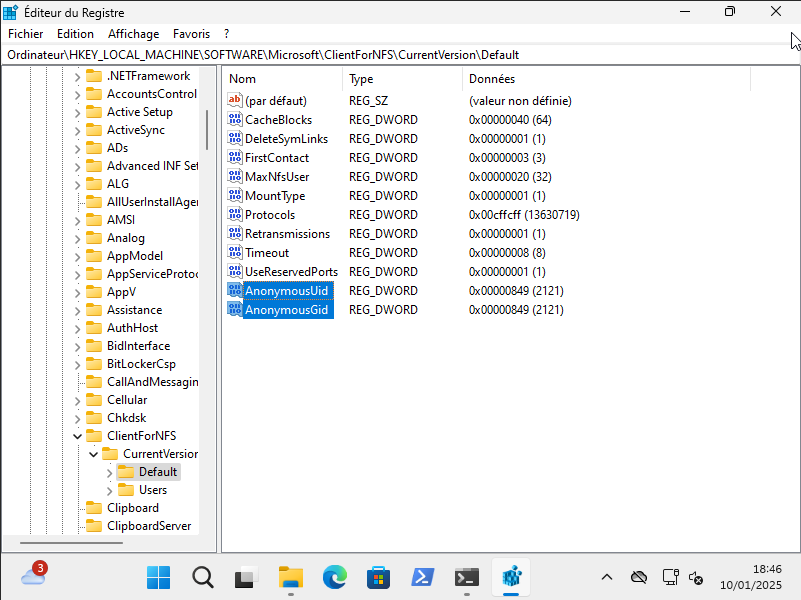Image resolution: width=801 pixels, height=600 pixels.
Task: Expand the AppModel key
Action: click(77, 256)
